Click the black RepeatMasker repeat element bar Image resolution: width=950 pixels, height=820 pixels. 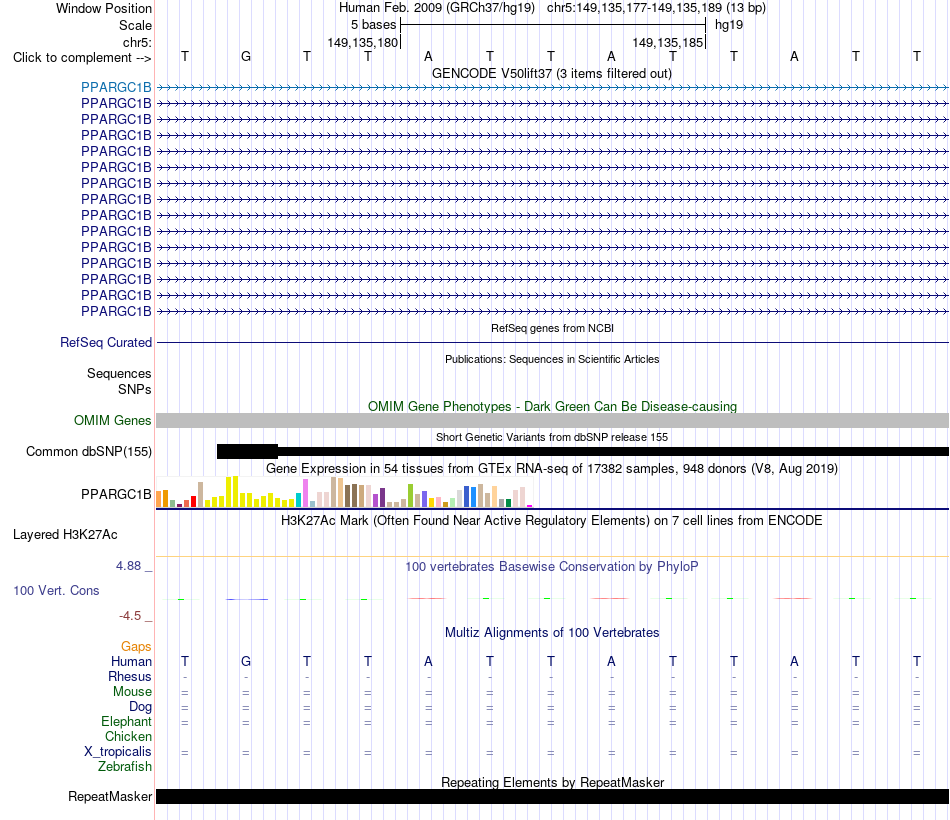point(552,796)
